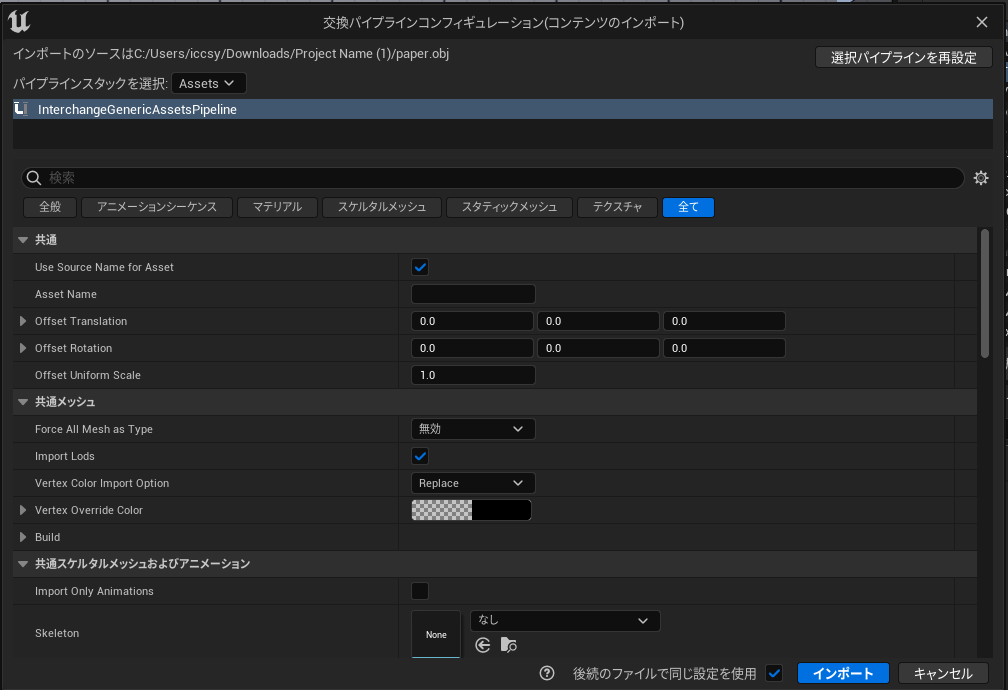Switch to the アニメーションシーケンス filter tab

[x=157, y=207]
